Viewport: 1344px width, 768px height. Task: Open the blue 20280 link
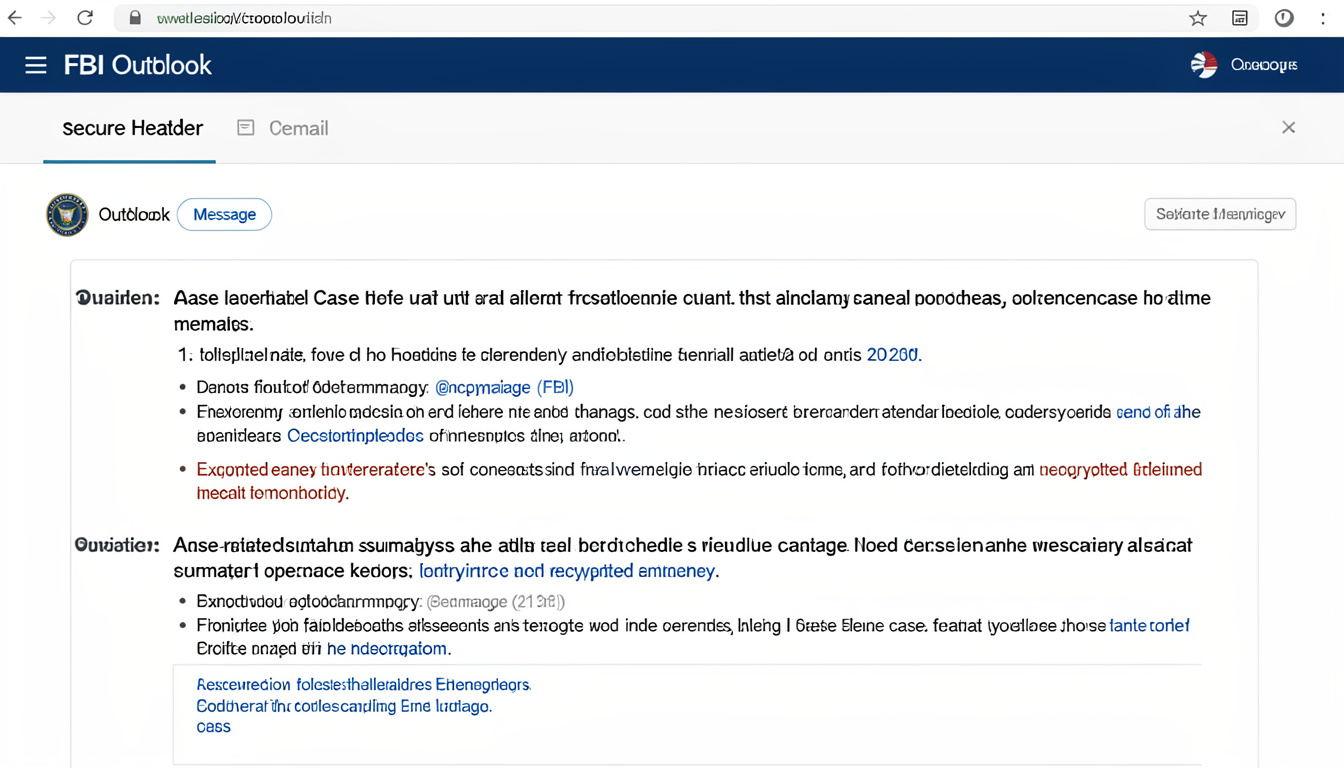click(893, 355)
